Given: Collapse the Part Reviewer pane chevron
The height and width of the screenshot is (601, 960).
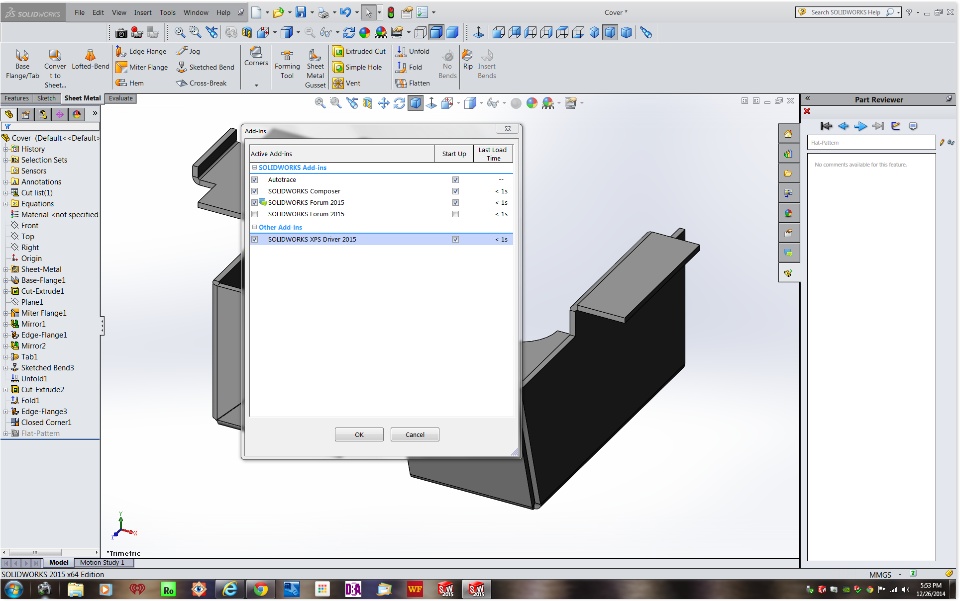Looking at the screenshot, I should click(808, 99).
